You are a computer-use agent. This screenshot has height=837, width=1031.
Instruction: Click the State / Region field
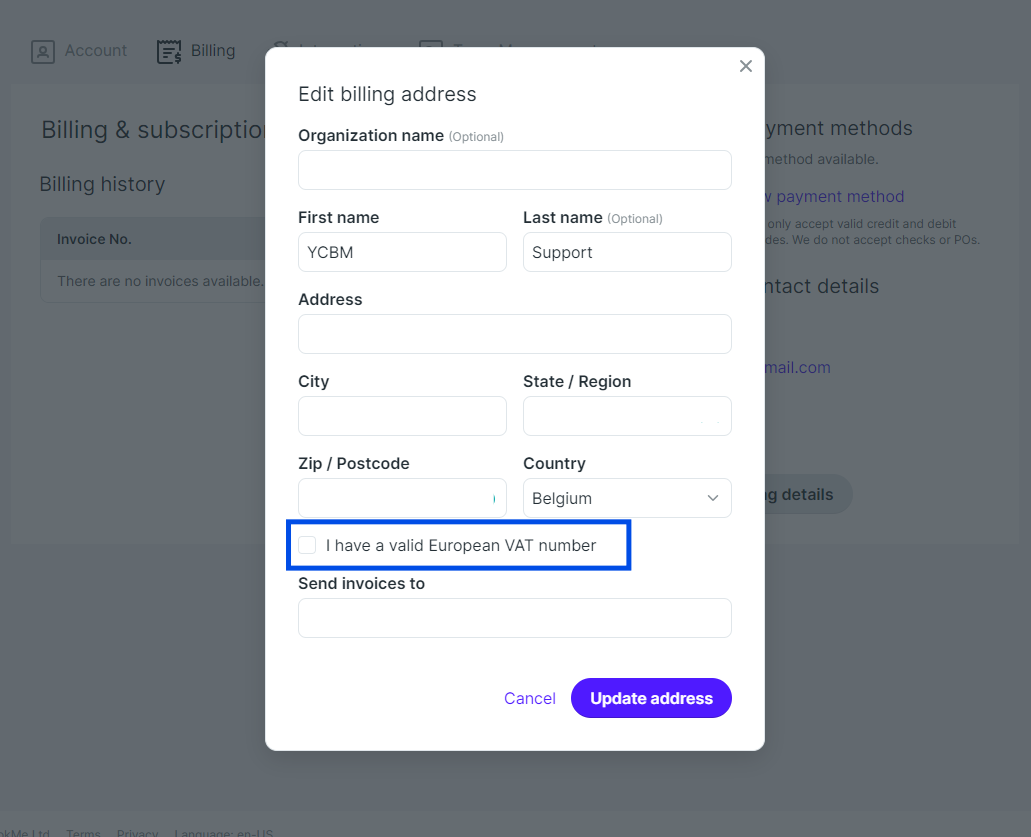click(627, 416)
